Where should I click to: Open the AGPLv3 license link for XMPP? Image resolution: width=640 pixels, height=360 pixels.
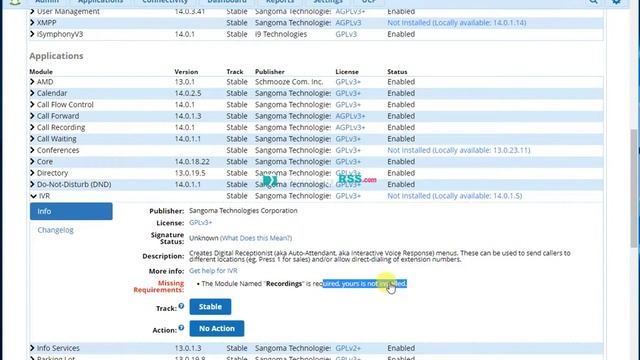(x=348, y=23)
